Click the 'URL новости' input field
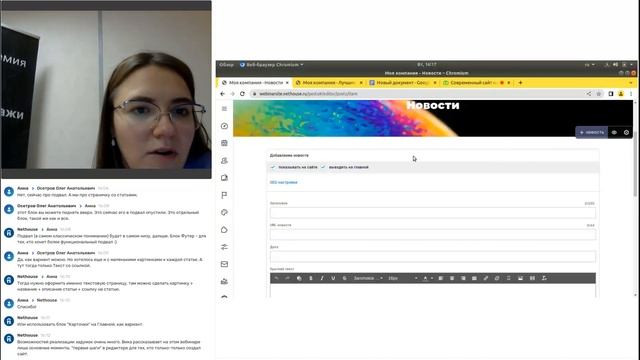 (x=433, y=234)
